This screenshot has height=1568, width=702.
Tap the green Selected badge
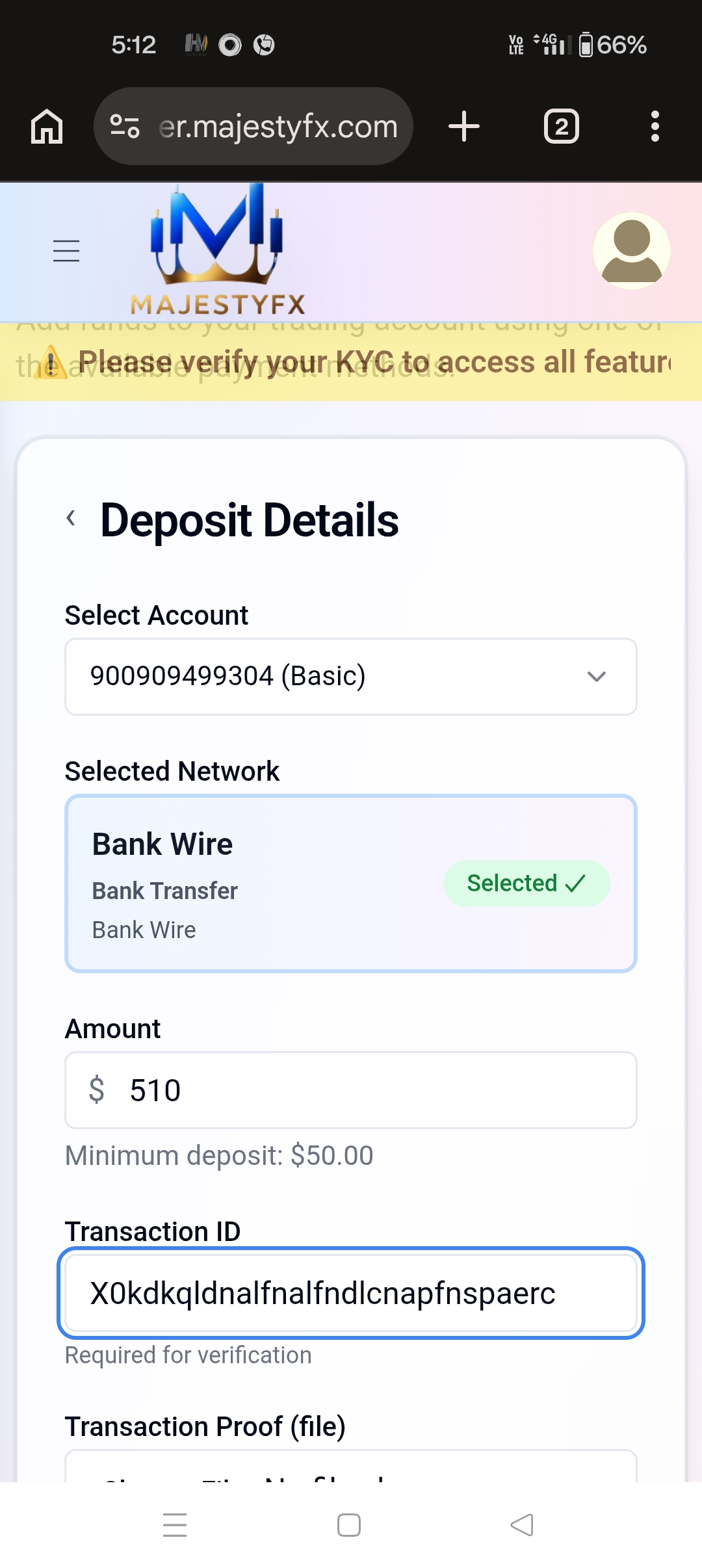(x=526, y=883)
